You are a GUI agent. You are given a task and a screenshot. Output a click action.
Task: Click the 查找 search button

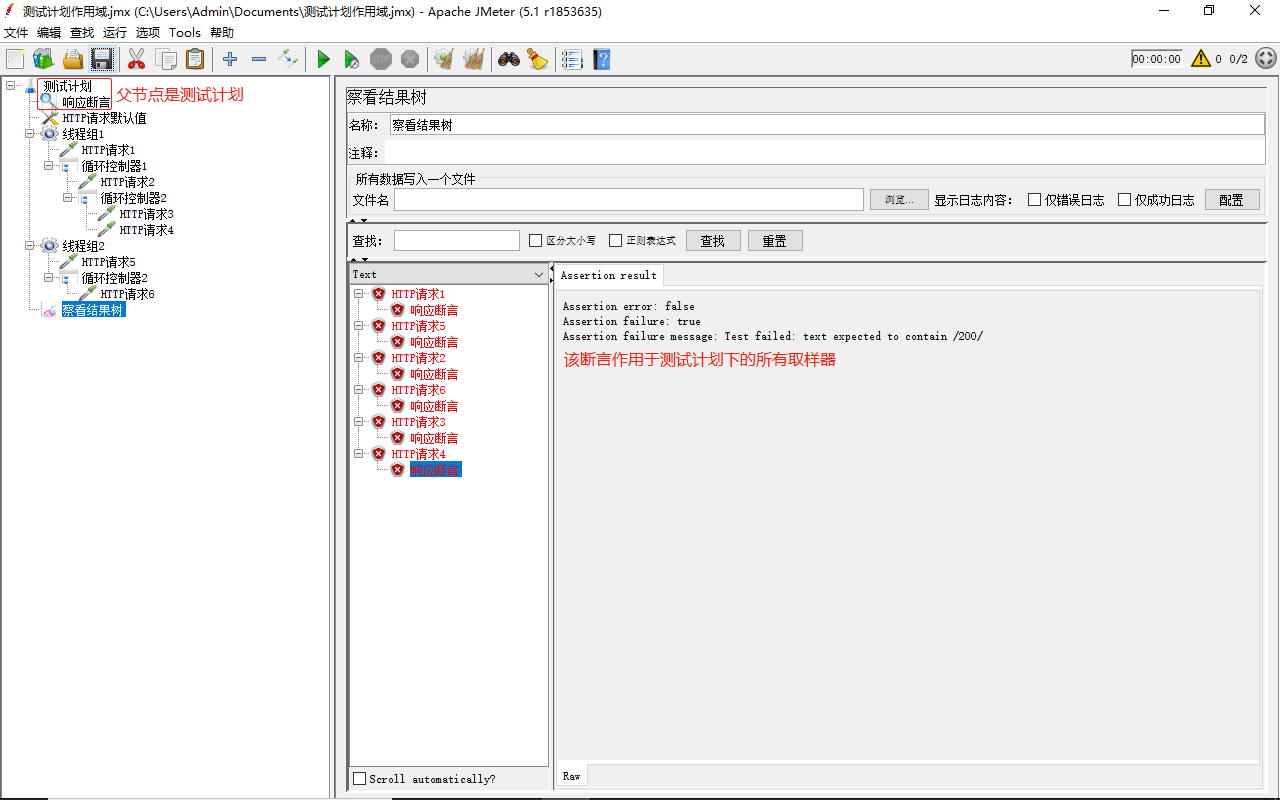pyautogui.click(x=713, y=241)
